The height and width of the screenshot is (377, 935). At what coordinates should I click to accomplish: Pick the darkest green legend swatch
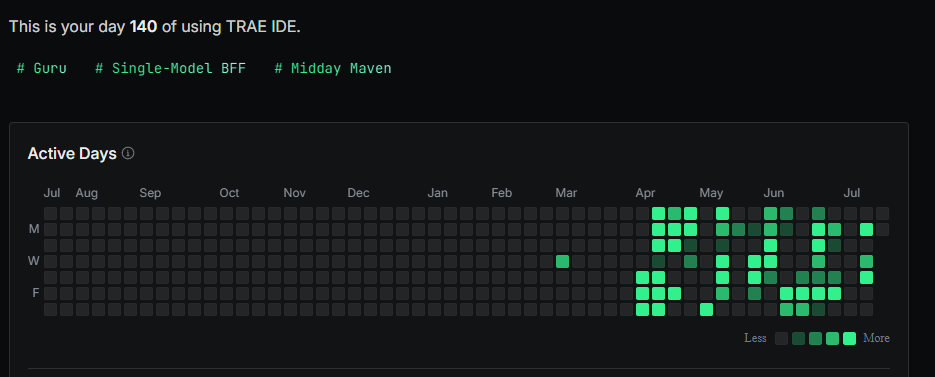pos(798,338)
